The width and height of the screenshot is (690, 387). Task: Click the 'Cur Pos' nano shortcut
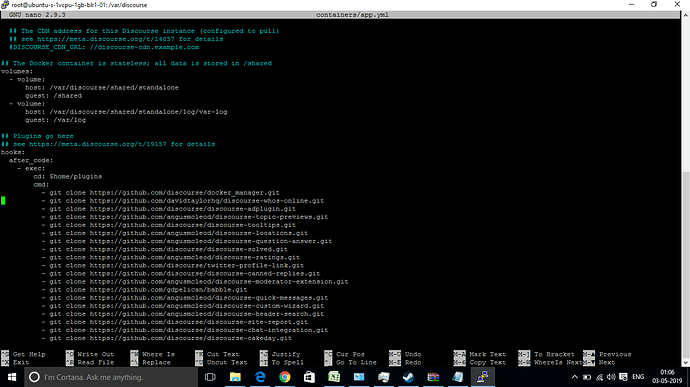pos(350,354)
